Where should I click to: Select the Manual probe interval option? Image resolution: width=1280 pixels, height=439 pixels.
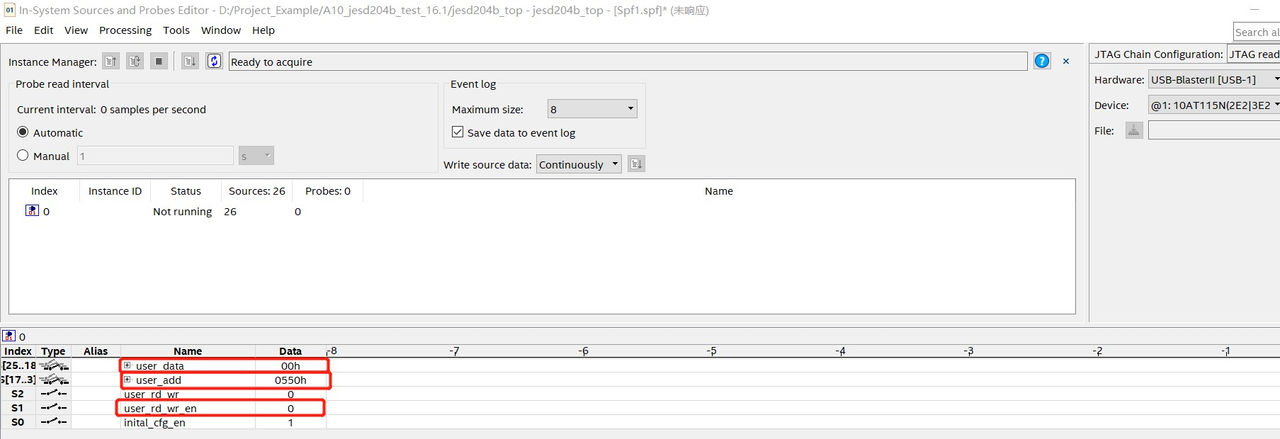pyautogui.click(x=23, y=156)
